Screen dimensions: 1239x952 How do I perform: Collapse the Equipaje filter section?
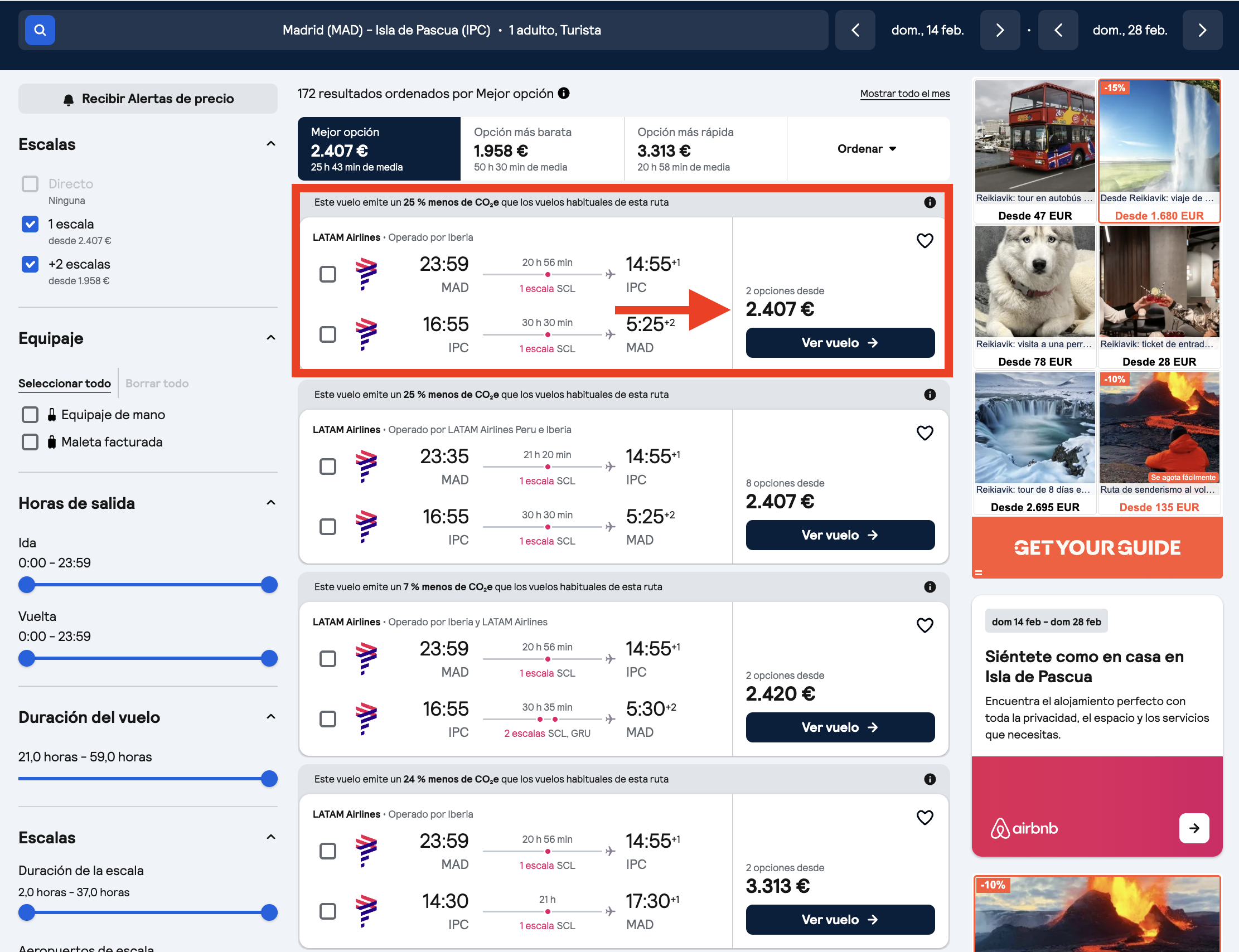pyautogui.click(x=271, y=338)
